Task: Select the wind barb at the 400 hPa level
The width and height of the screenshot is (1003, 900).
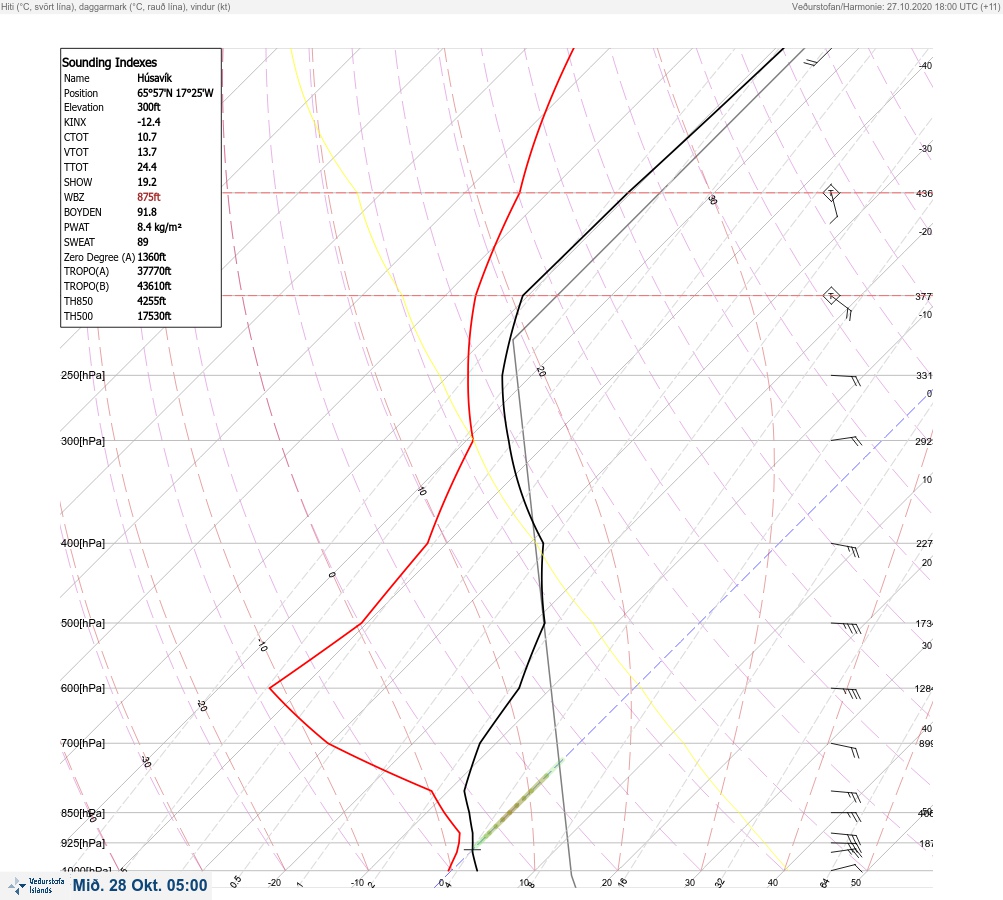Action: [x=845, y=549]
